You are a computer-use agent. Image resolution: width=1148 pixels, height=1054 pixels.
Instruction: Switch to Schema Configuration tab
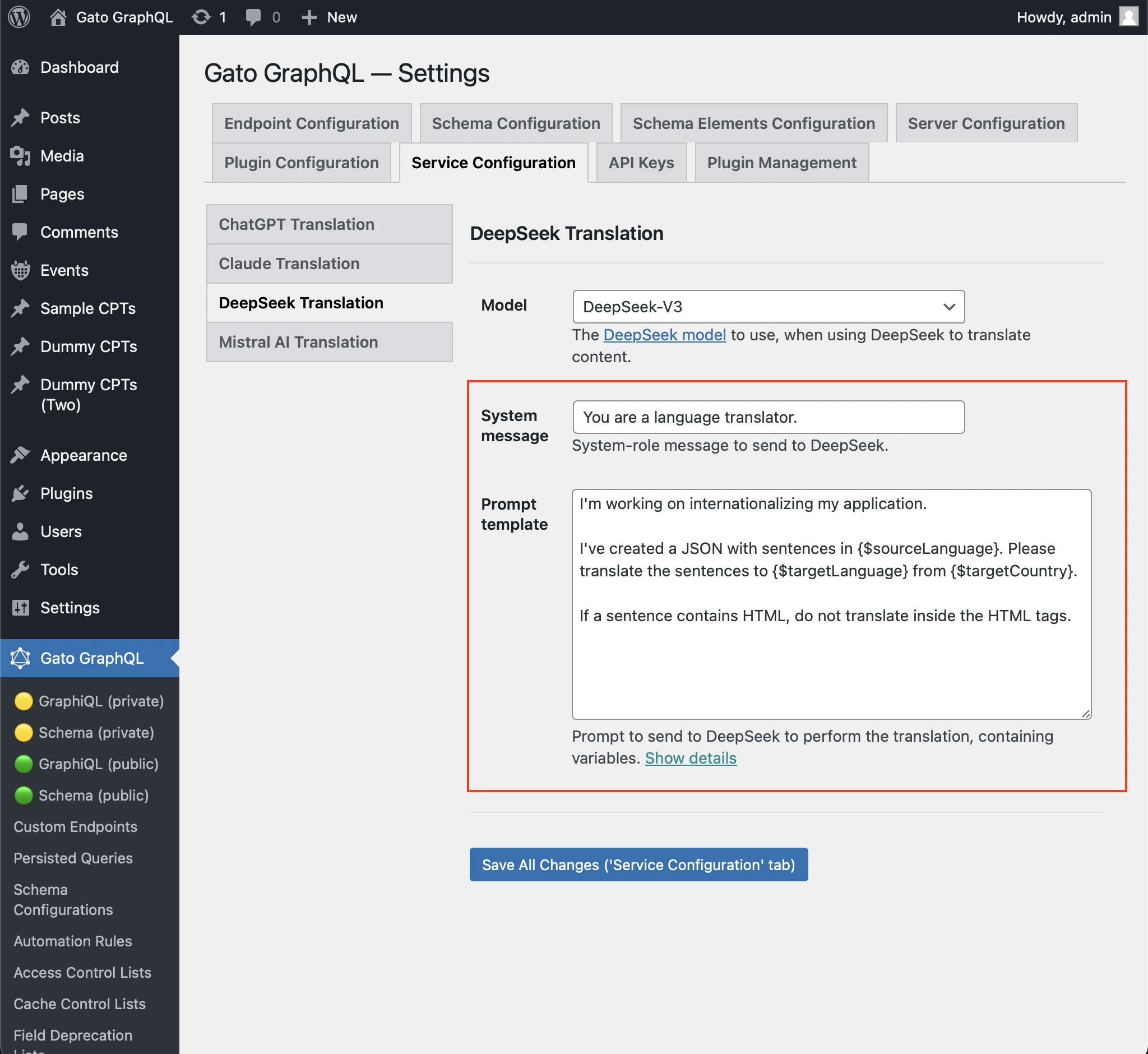[x=516, y=123]
